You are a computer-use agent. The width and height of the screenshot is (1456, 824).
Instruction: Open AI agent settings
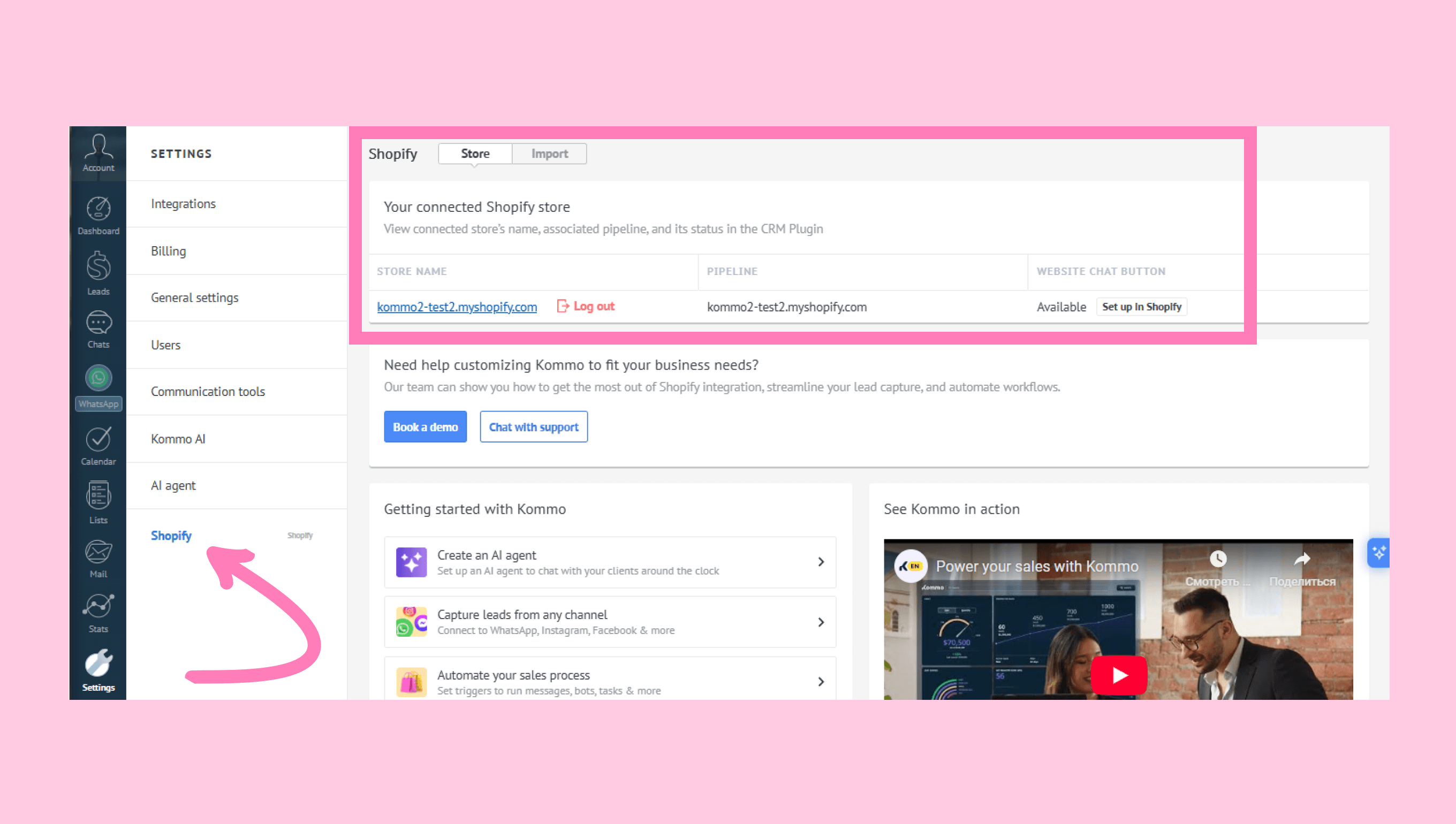[237, 486]
